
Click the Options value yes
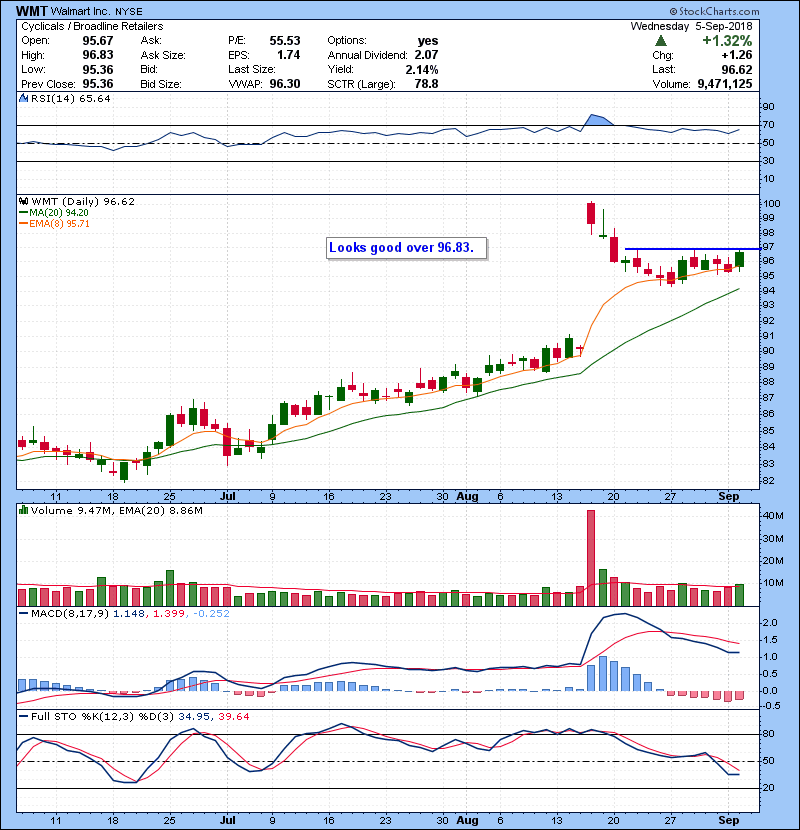point(427,41)
